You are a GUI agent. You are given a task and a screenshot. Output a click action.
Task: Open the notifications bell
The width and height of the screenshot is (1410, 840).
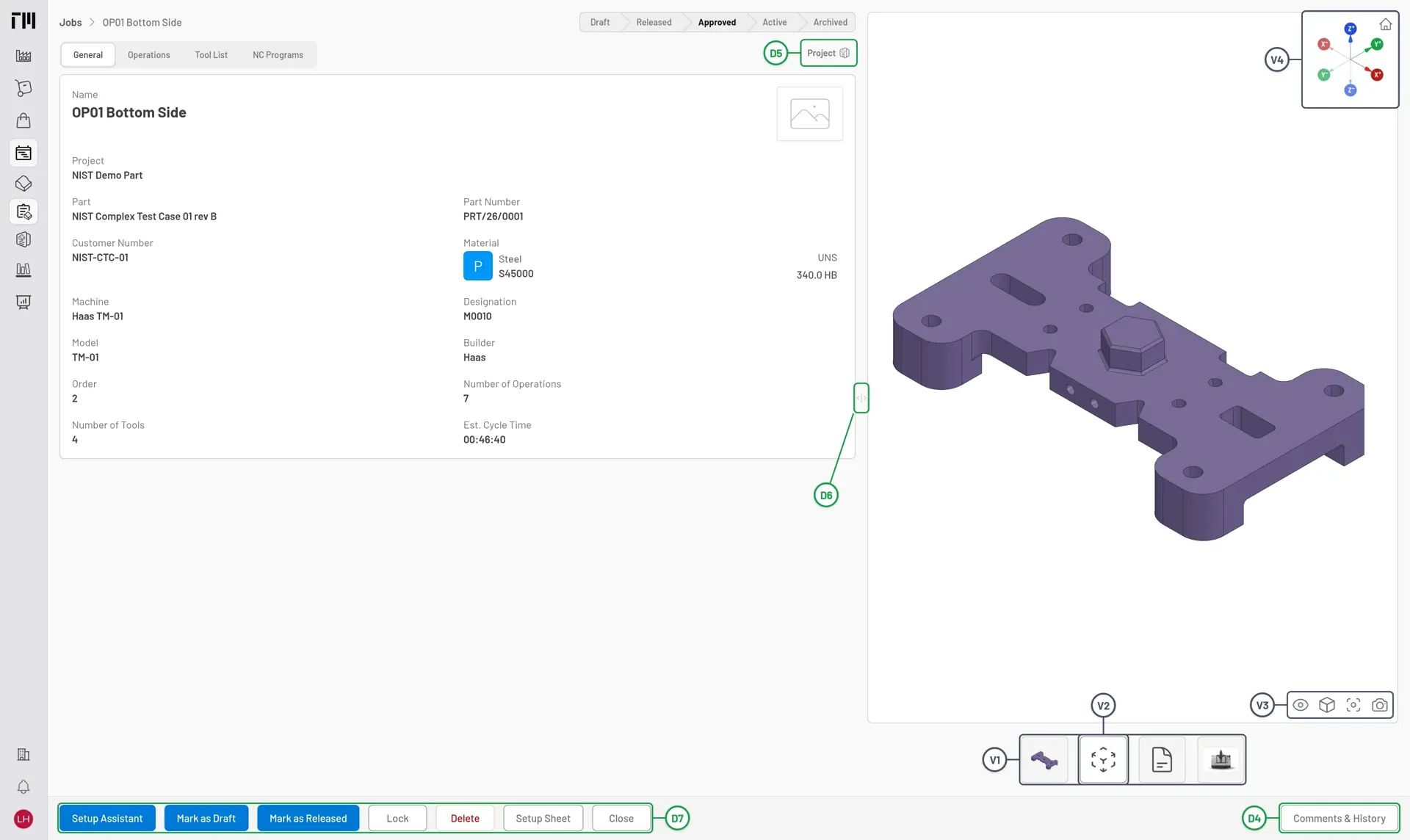(x=23, y=787)
